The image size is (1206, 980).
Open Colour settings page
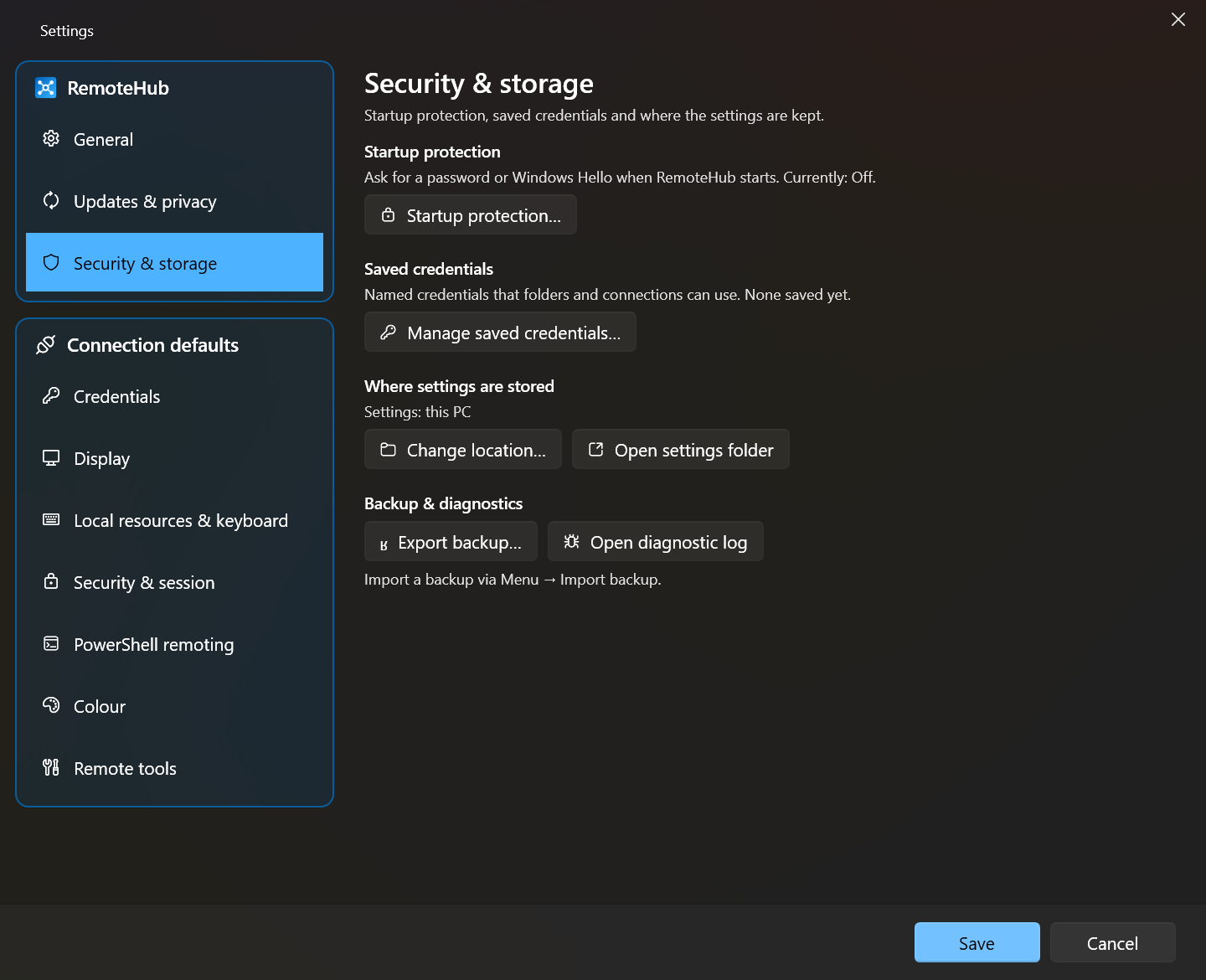coord(174,707)
